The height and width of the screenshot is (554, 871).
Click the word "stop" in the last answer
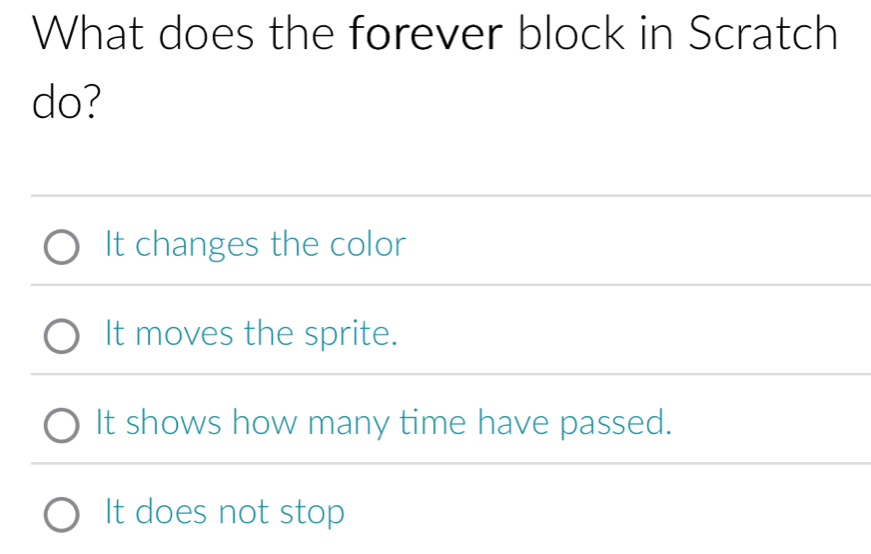coord(311,514)
